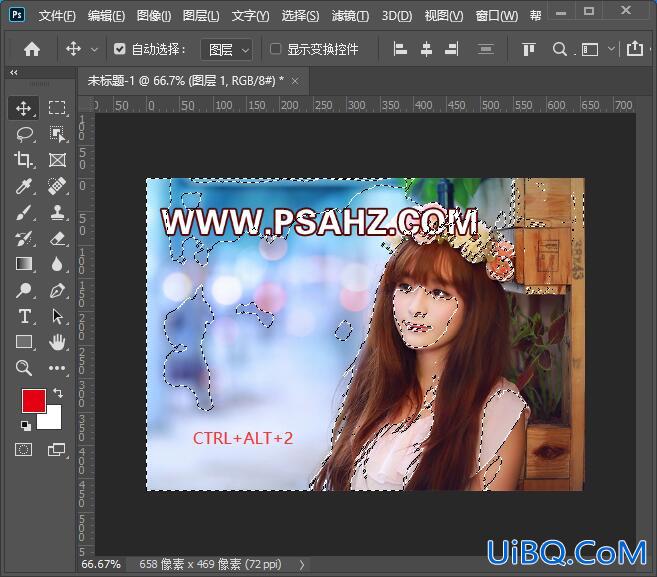Select the Blur tool
This screenshot has width=657, height=577.
point(57,264)
